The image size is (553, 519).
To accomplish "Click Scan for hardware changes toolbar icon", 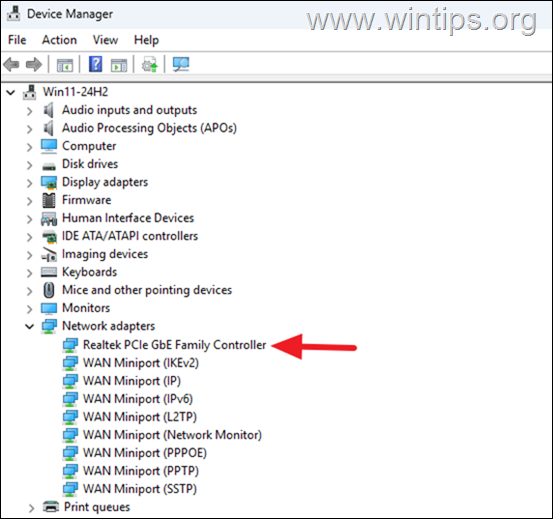I will [181, 64].
